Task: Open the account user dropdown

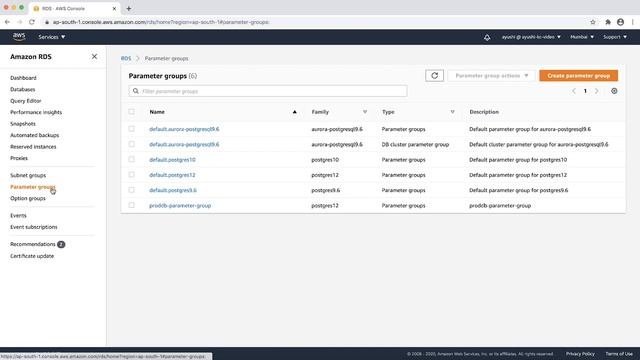Action: coord(531,37)
